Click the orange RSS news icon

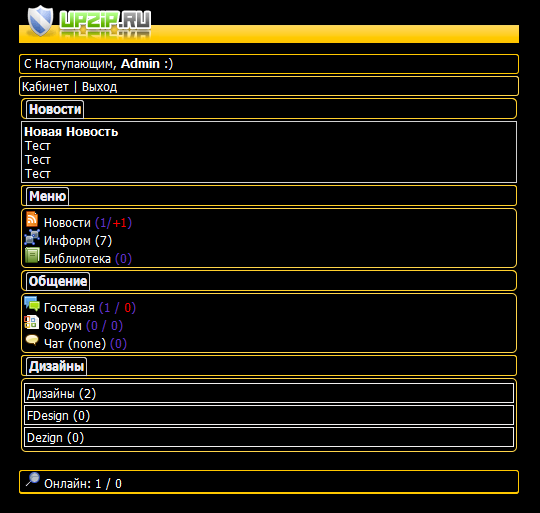point(32,219)
